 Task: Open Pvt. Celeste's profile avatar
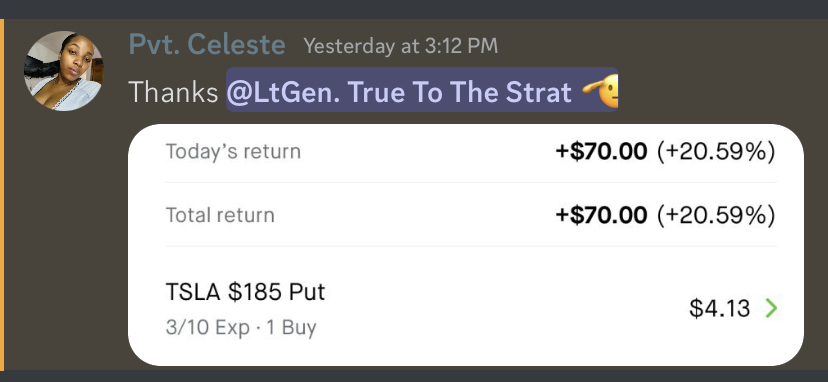(63, 71)
